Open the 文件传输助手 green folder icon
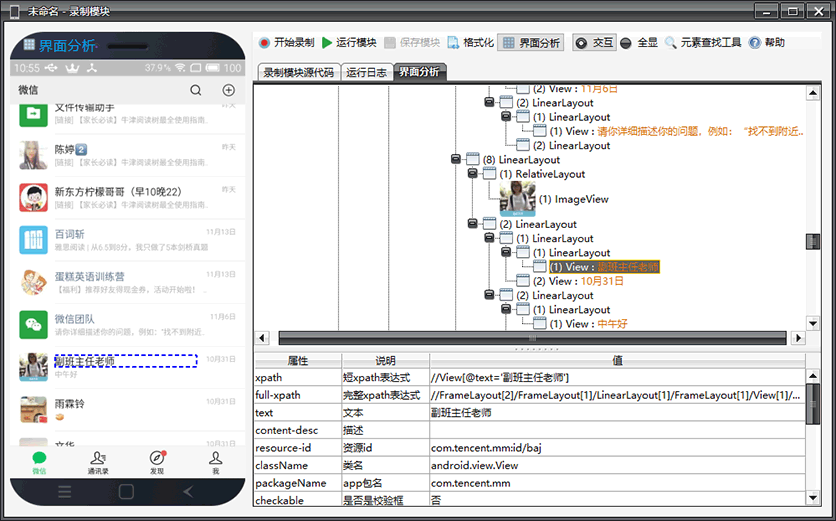The width and height of the screenshot is (836, 521). point(33,114)
